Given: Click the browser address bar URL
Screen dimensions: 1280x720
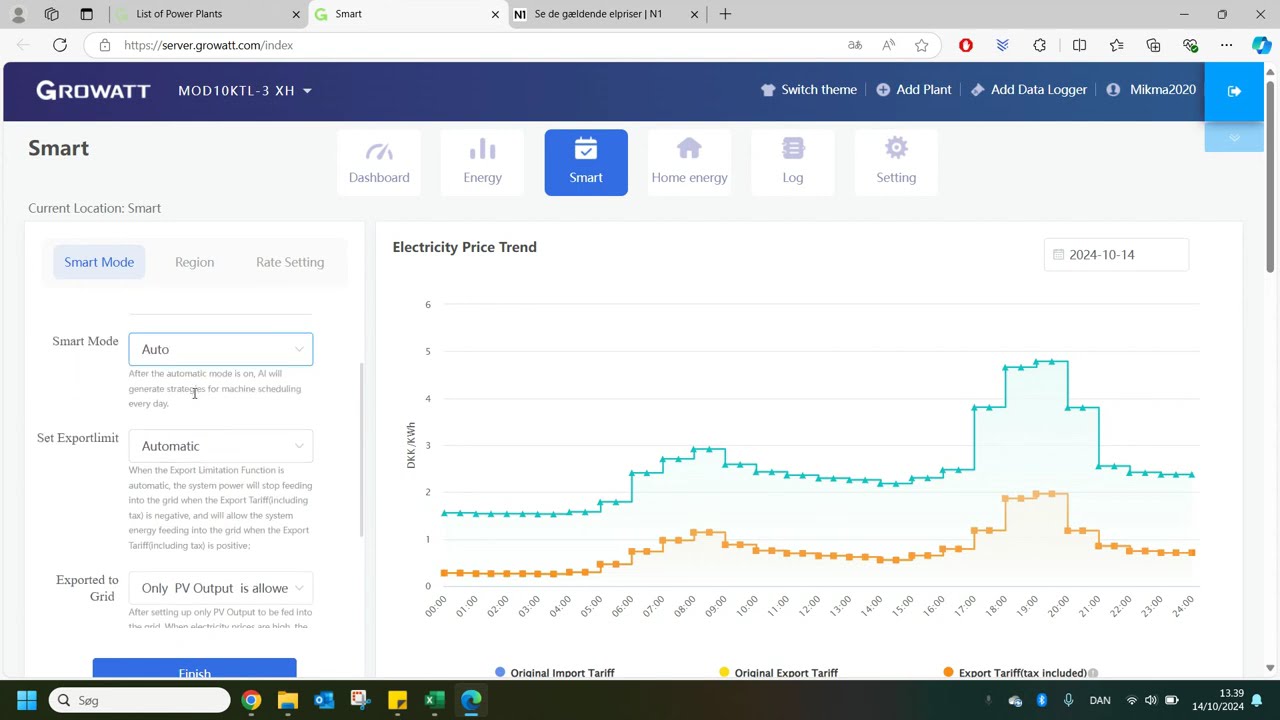Looking at the screenshot, I should coord(209,45).
